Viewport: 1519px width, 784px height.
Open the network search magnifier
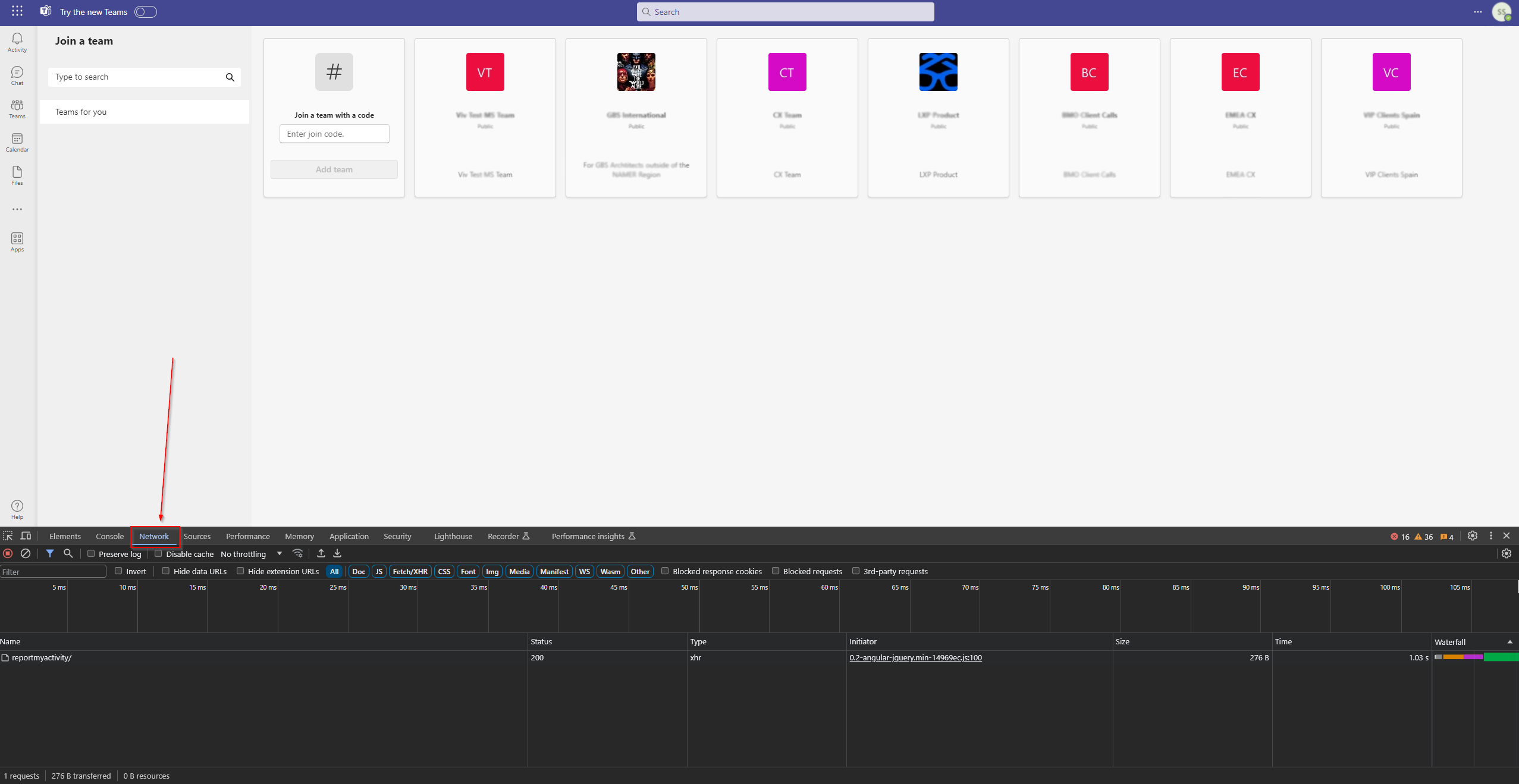[x=68, y=553]
